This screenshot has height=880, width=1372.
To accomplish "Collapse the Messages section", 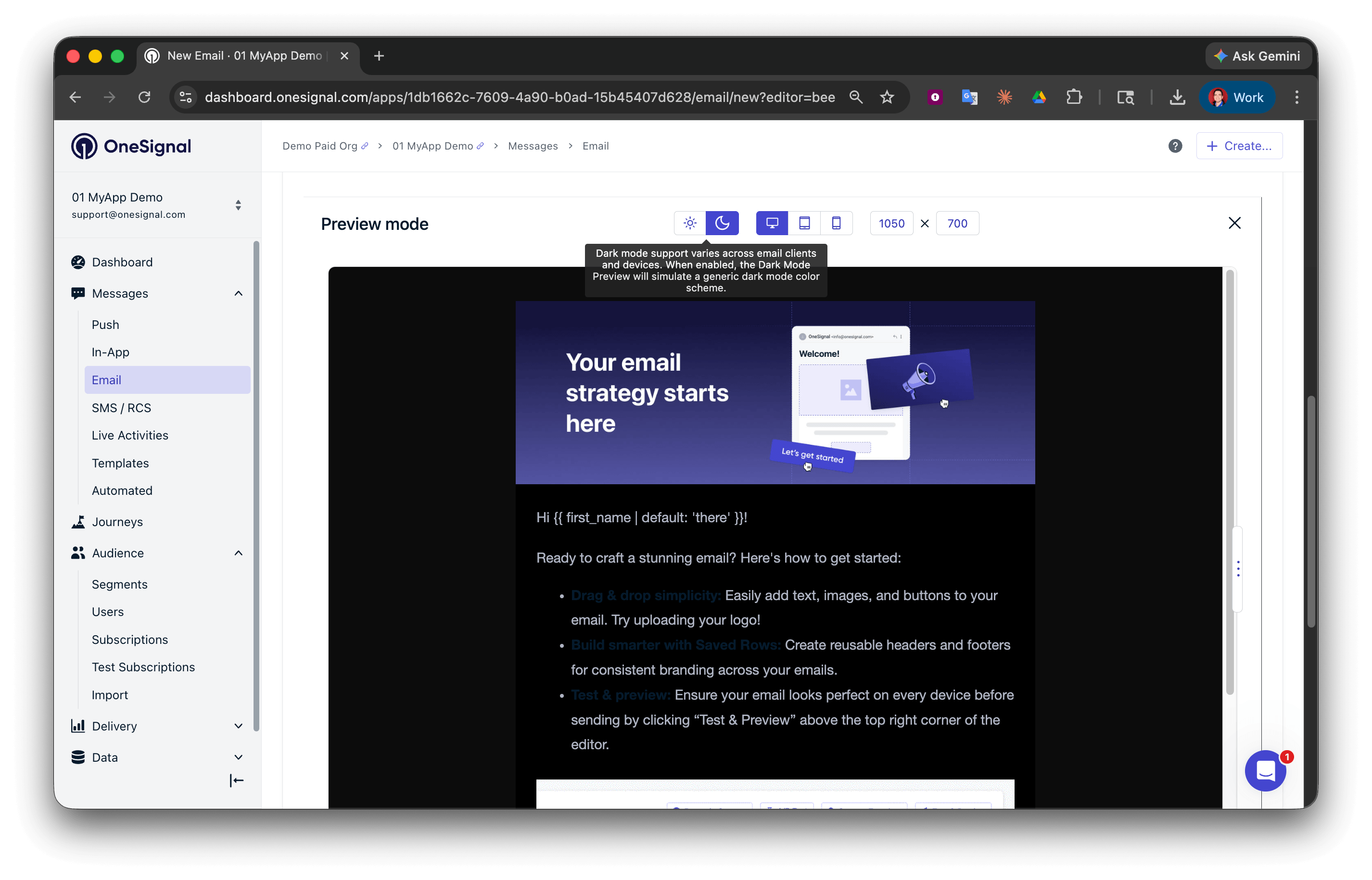I will (238, 293).
